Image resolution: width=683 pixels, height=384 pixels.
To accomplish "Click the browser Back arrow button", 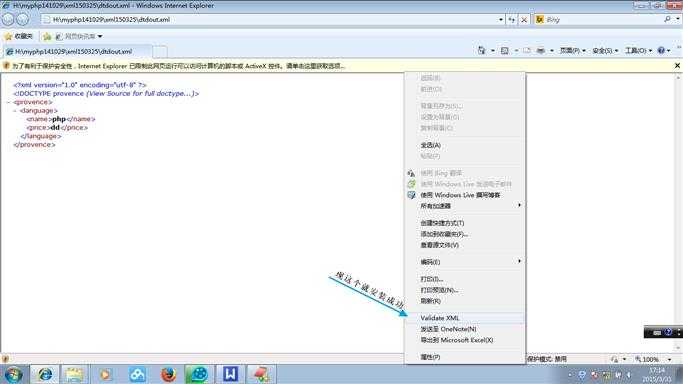I will click(x=8, y=19).
